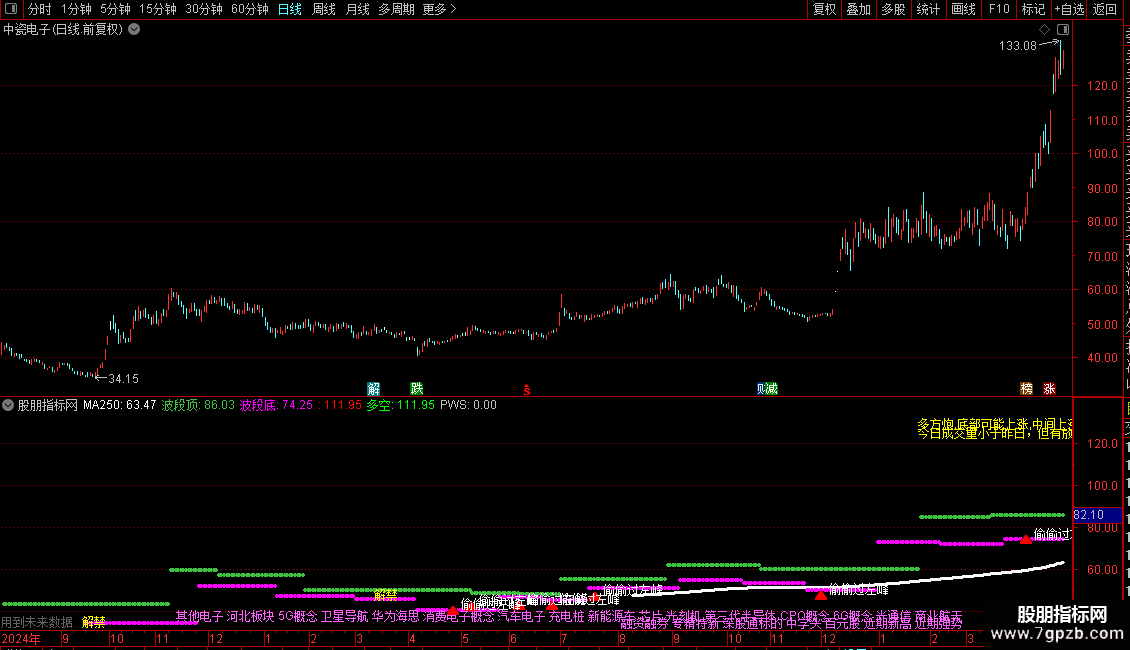
Task: Open the dropdown arrow beside 中瓷电子 title
Action: tap(134, 30)
